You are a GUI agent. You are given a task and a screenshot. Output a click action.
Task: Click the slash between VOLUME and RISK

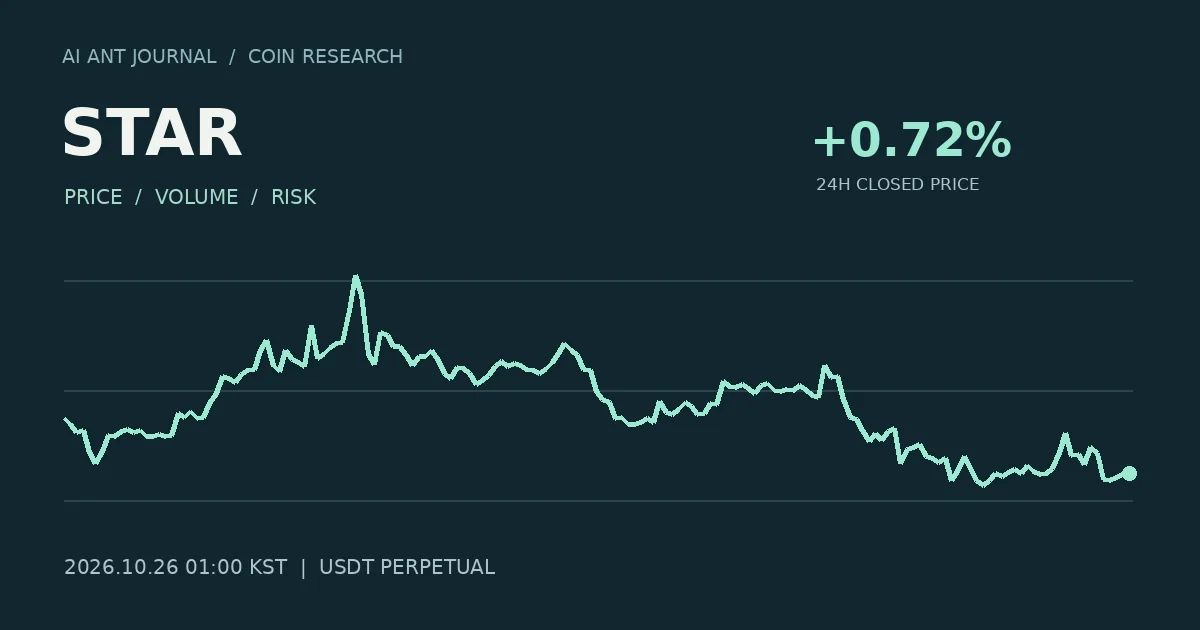pyautogui.click(x=255, y=197)
